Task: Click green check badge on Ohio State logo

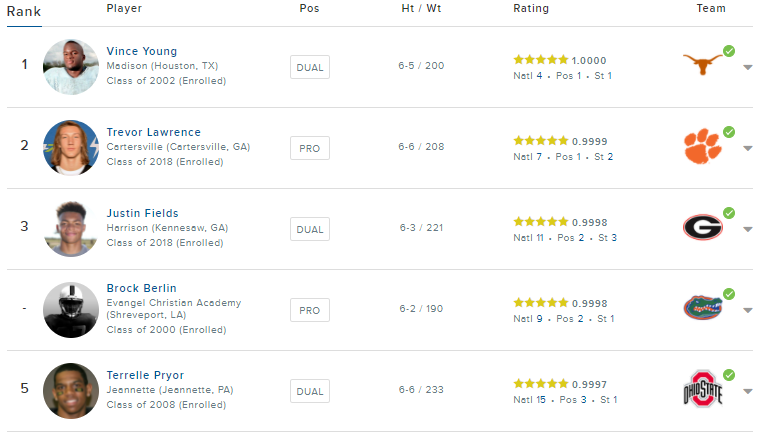Action: (729, 375)
